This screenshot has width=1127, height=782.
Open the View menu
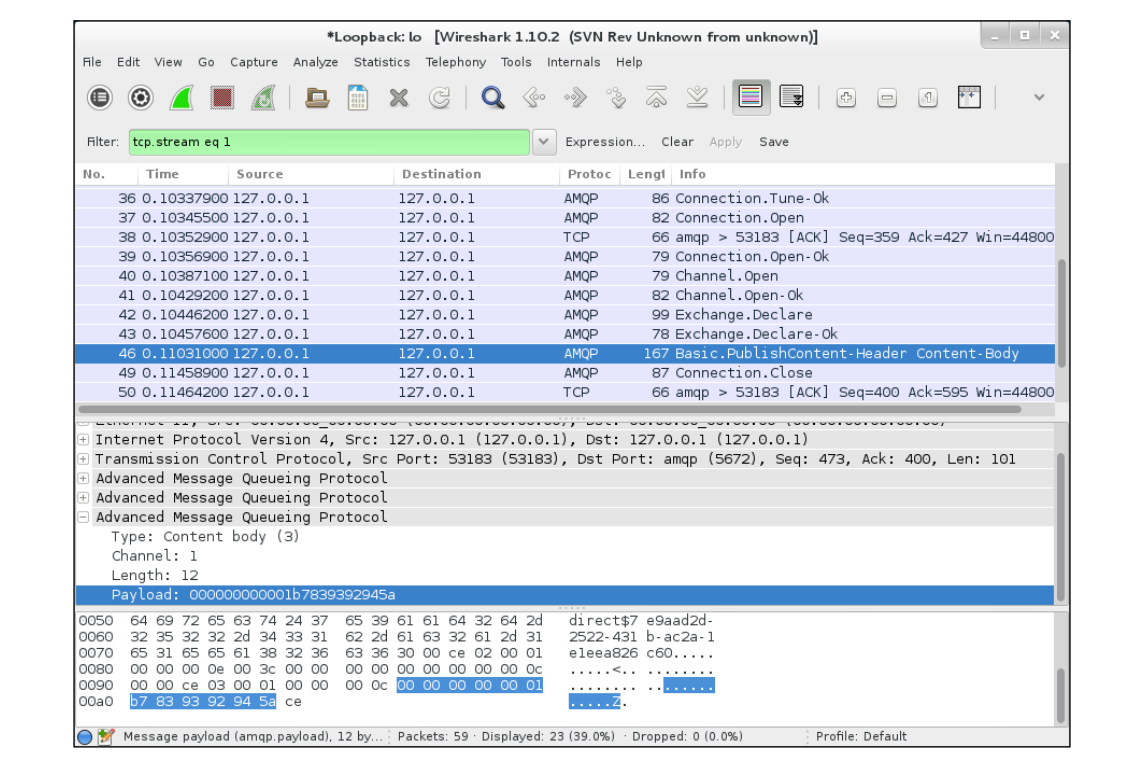click(x=167, y=62)
